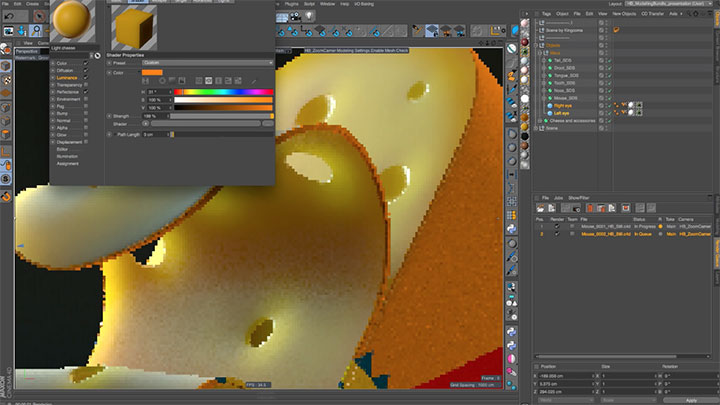The image size is (720, 405).
Task: Open the Layout dropdown at top right
Action: [667, 4]
